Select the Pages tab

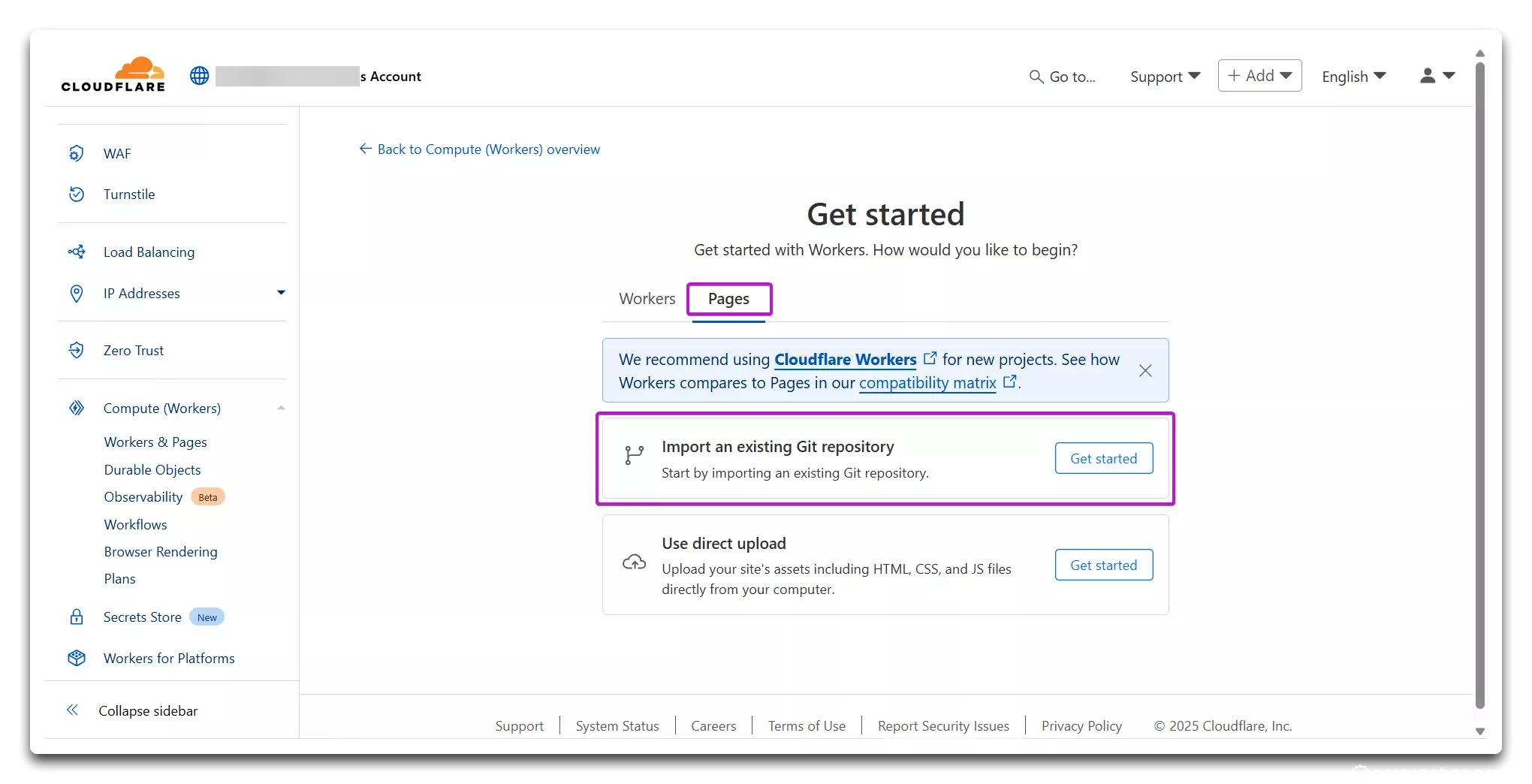pyautogui.click(x=728, y=299)
